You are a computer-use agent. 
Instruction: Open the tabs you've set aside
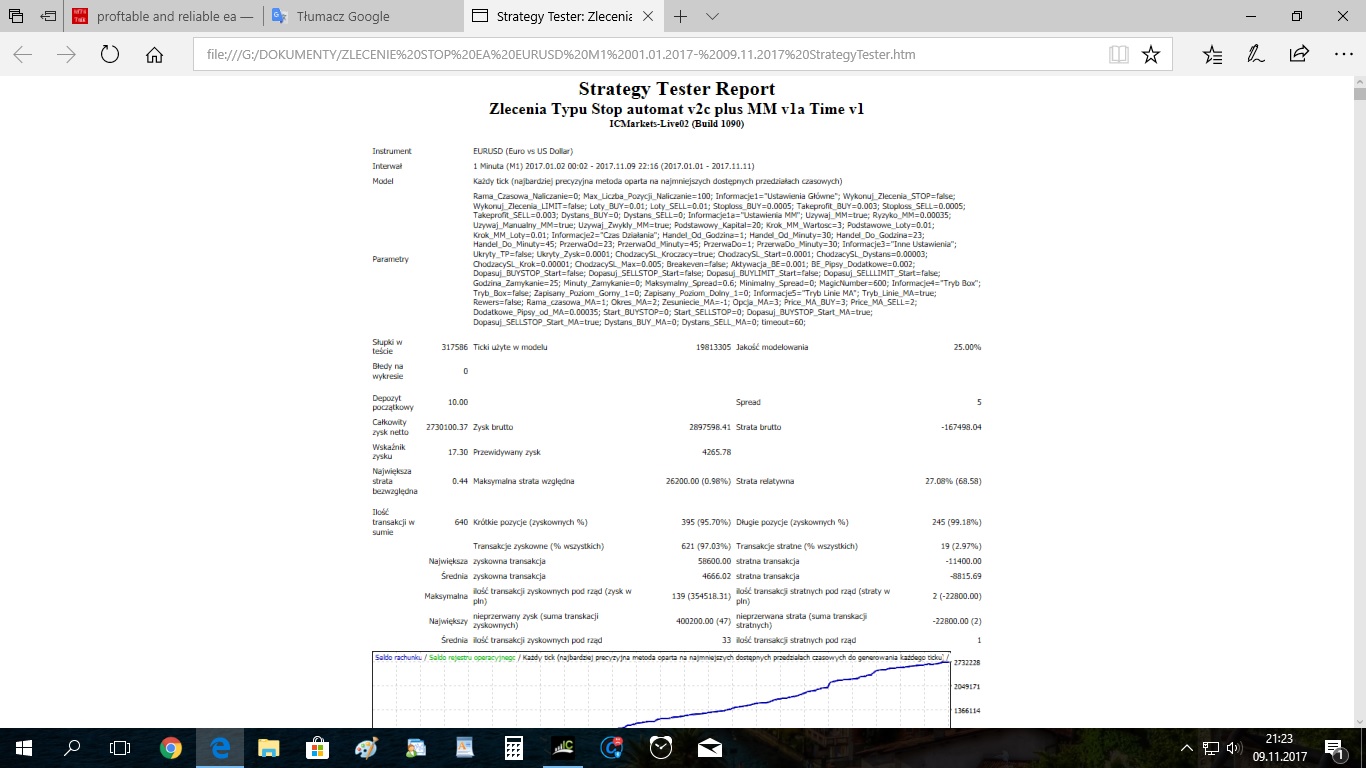tap(16, 16)
